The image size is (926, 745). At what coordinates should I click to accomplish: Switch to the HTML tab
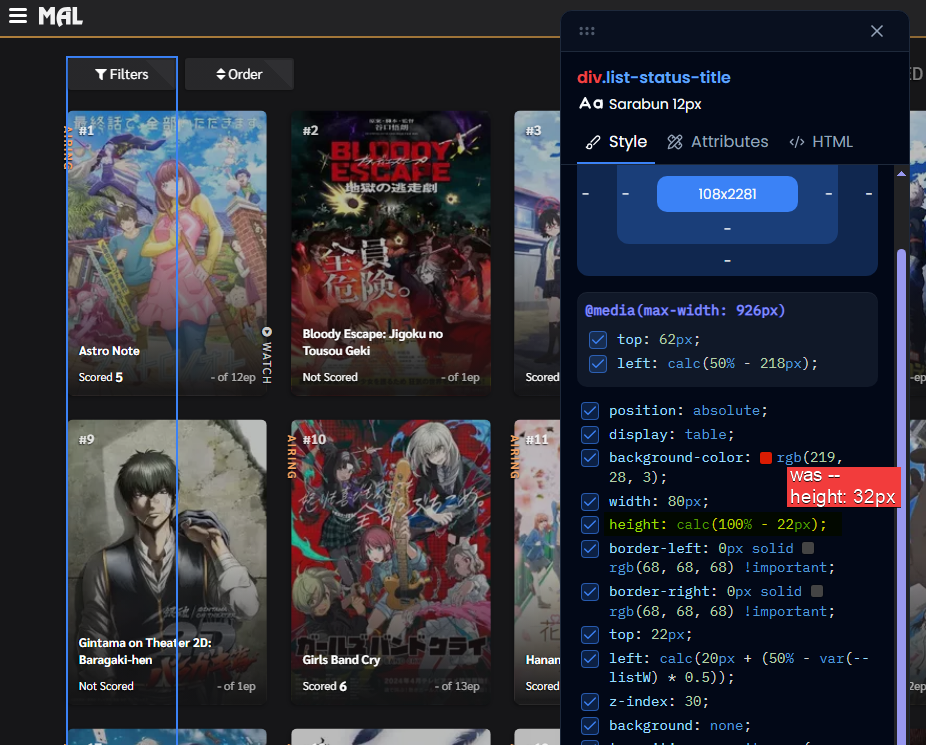(x=821, y=142)
